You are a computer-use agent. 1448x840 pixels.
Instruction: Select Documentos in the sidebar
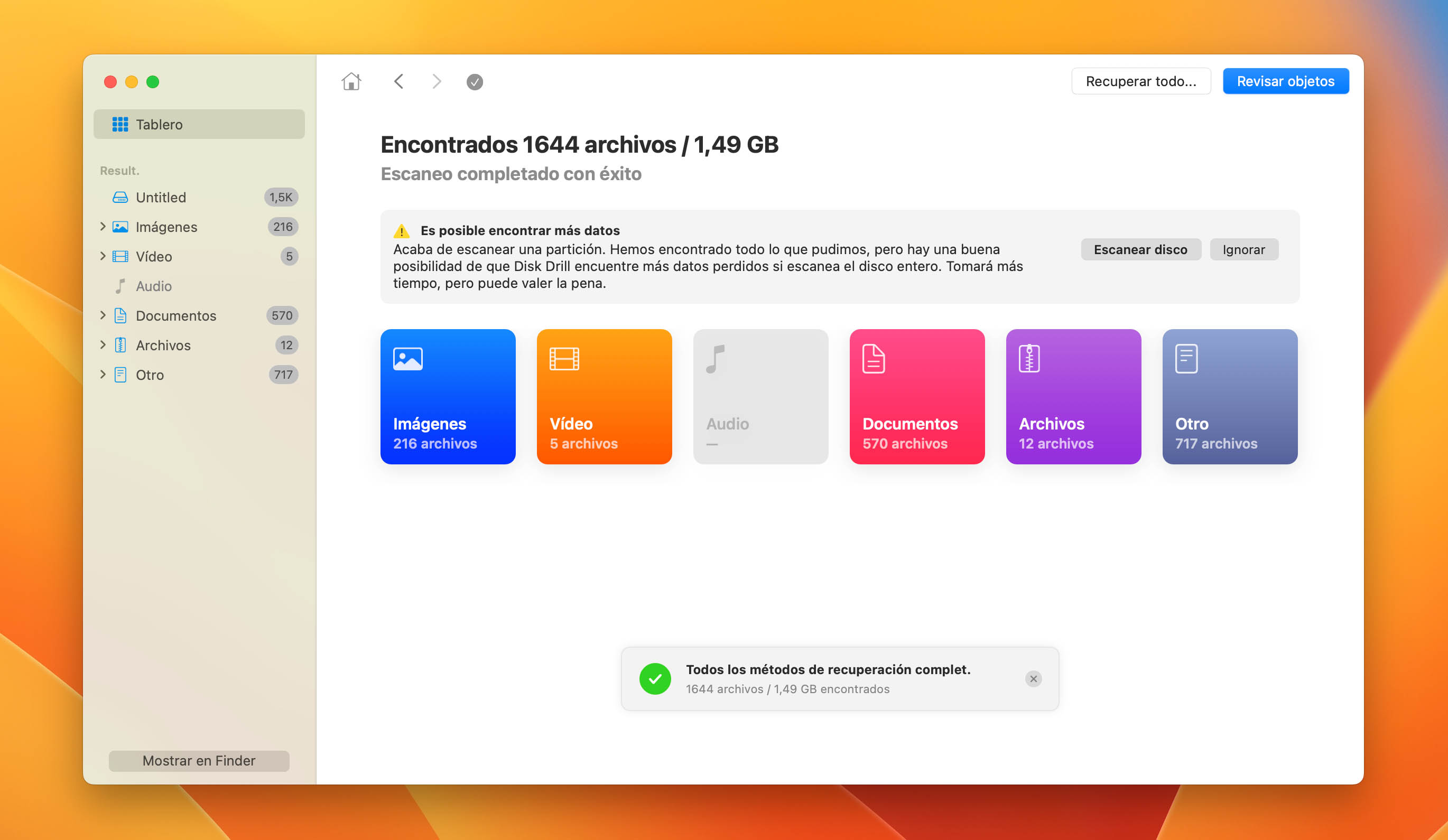click(199, 315)
